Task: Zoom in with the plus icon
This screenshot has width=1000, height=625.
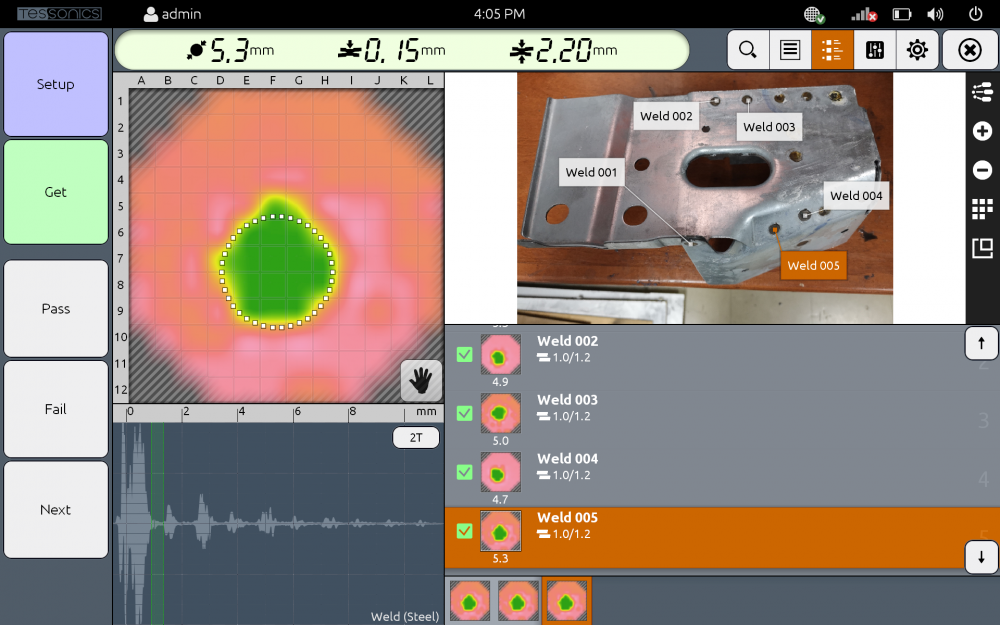Action: point(982,131)
